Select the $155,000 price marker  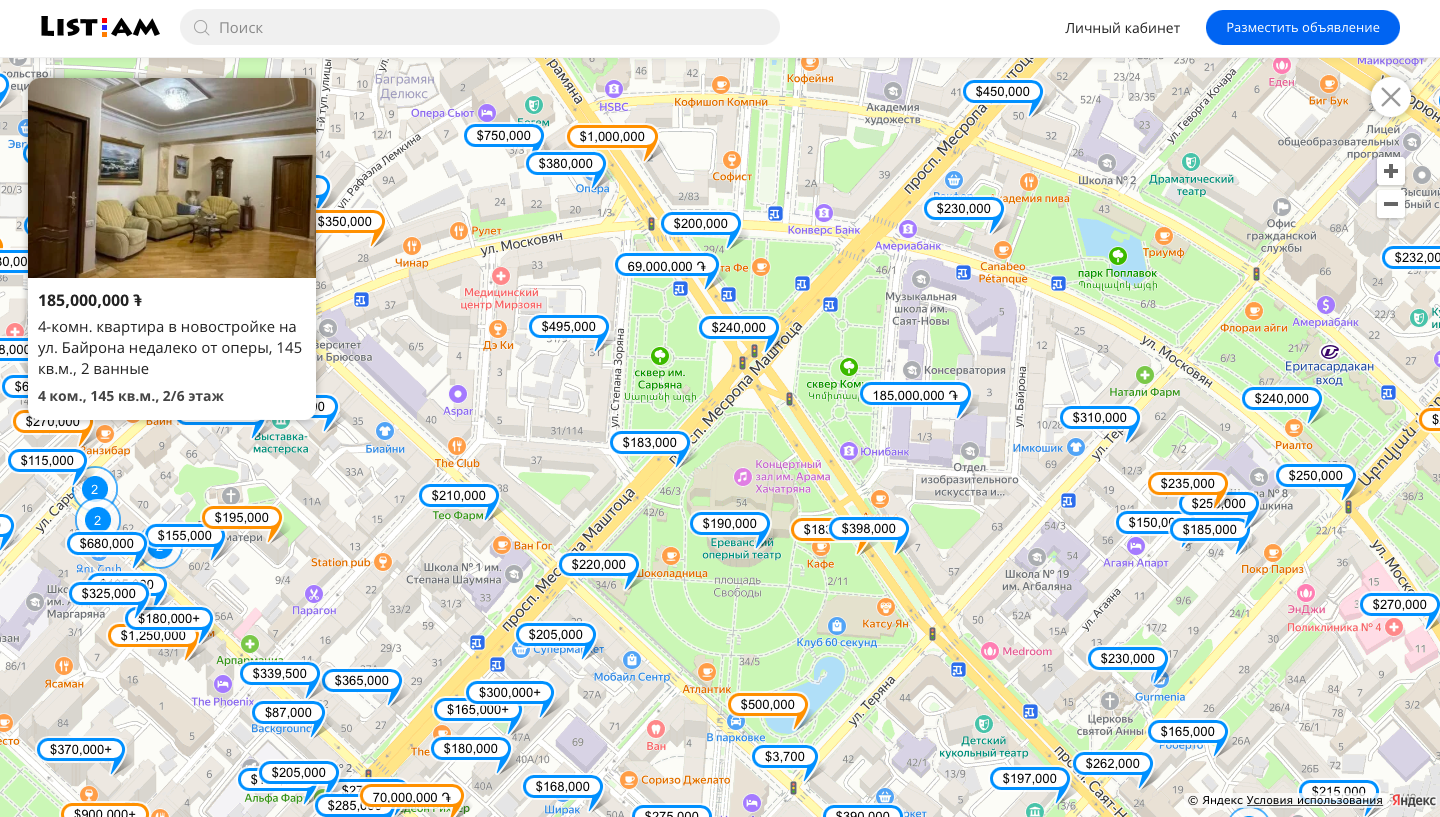click(185, 536)
